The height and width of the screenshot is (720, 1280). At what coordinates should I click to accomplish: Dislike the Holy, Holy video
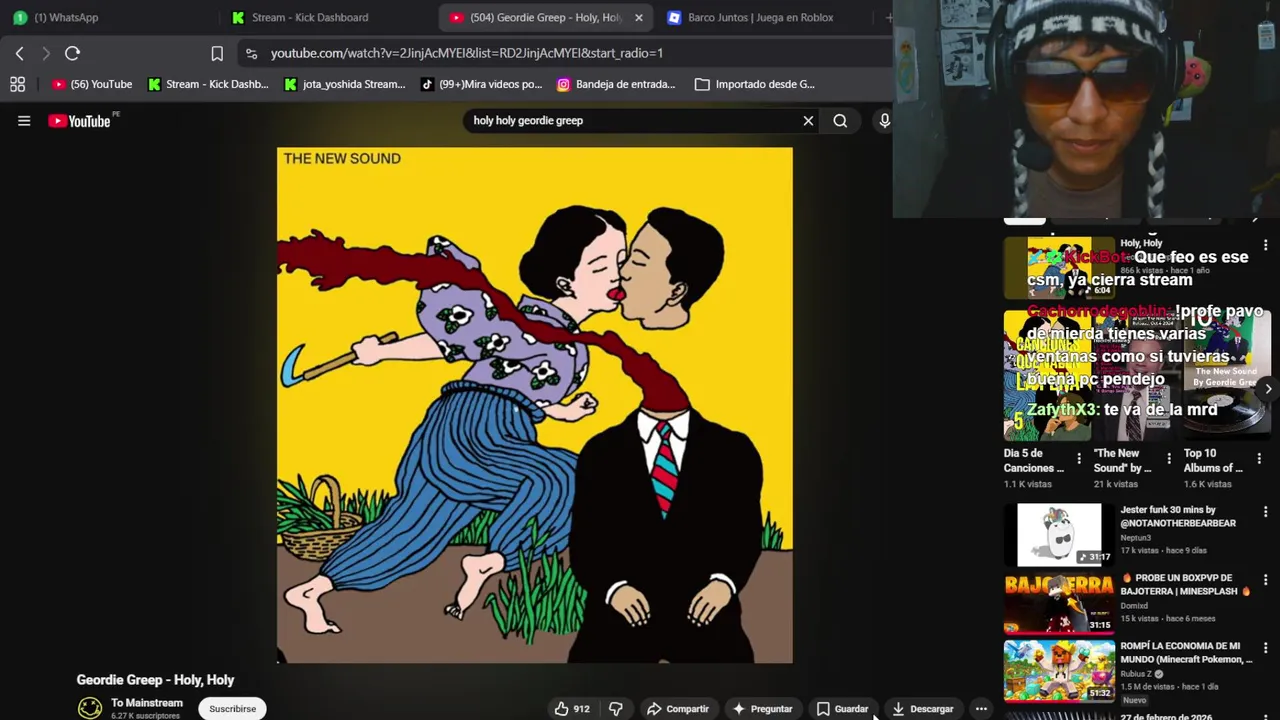pyautogui.click(x=616, y=709)
